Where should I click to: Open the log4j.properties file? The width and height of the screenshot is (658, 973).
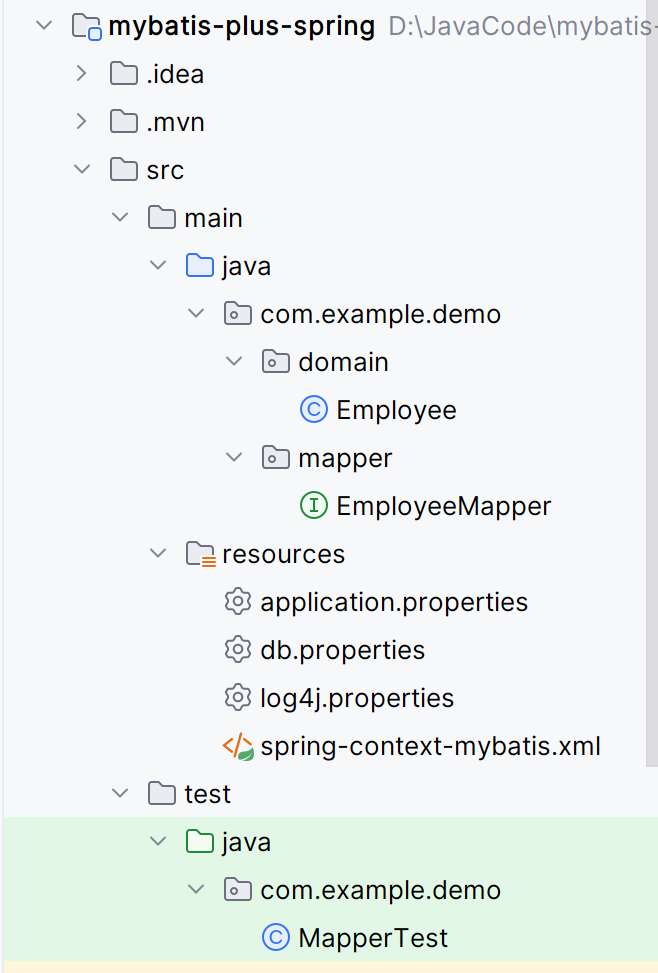tap(356, 697)
